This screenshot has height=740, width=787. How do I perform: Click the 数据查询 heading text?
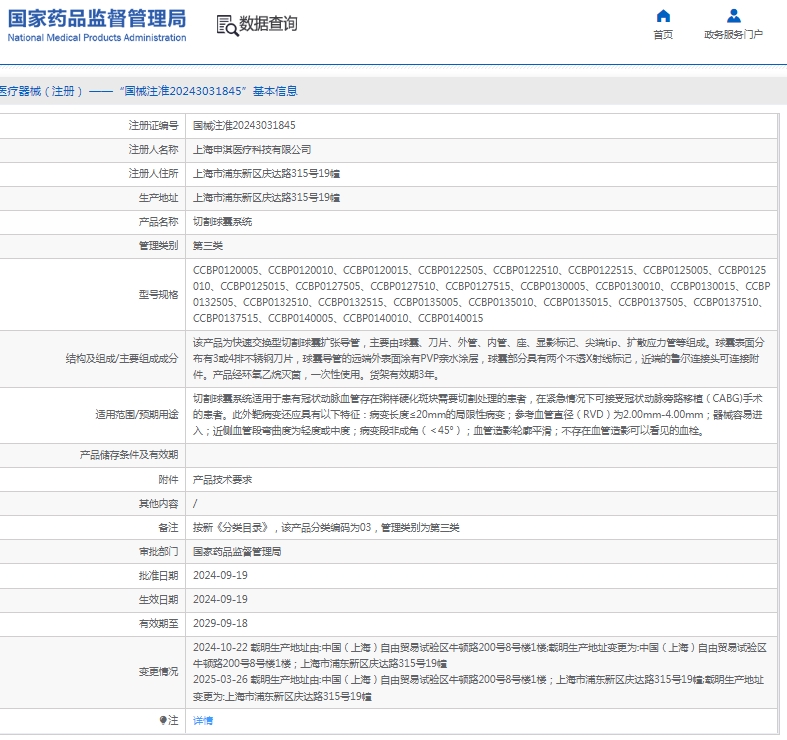coord(268,24)
